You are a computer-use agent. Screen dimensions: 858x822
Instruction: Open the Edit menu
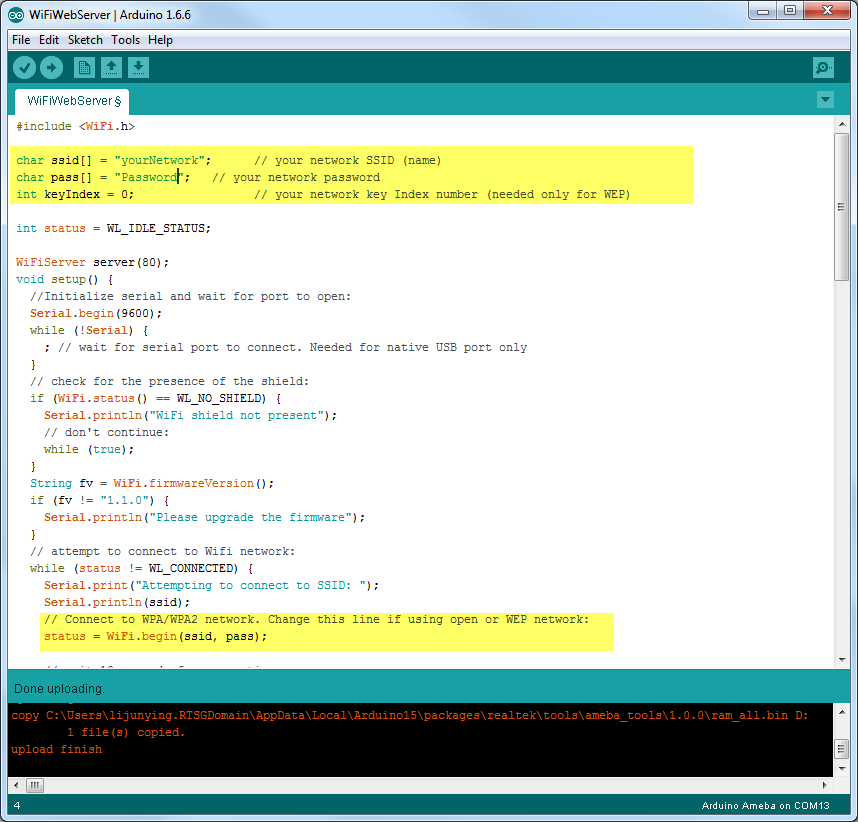pos(49,40)
